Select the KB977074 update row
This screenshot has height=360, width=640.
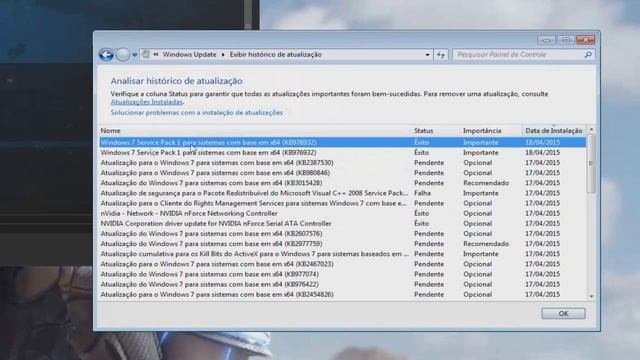coord(342,274)
